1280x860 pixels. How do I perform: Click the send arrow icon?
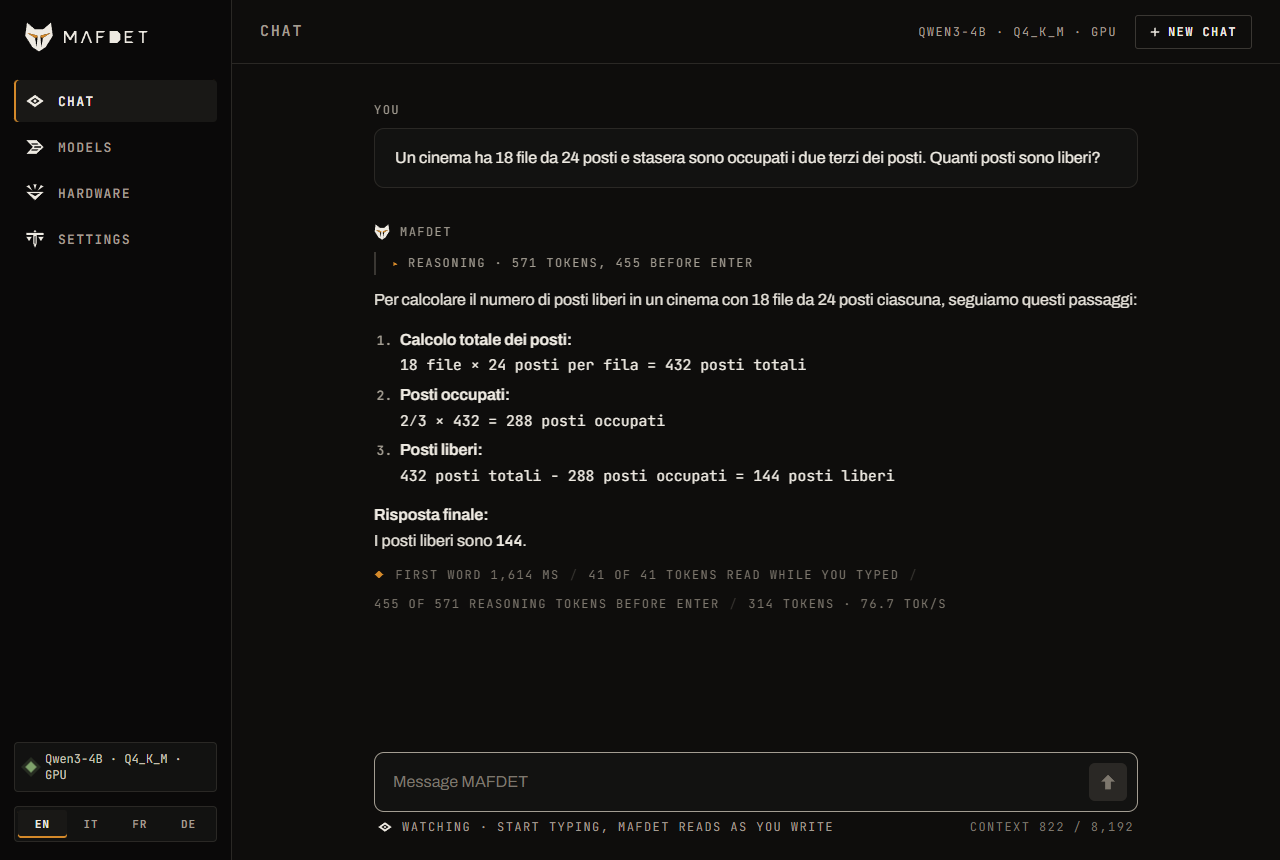click(x=1108, y=782)
